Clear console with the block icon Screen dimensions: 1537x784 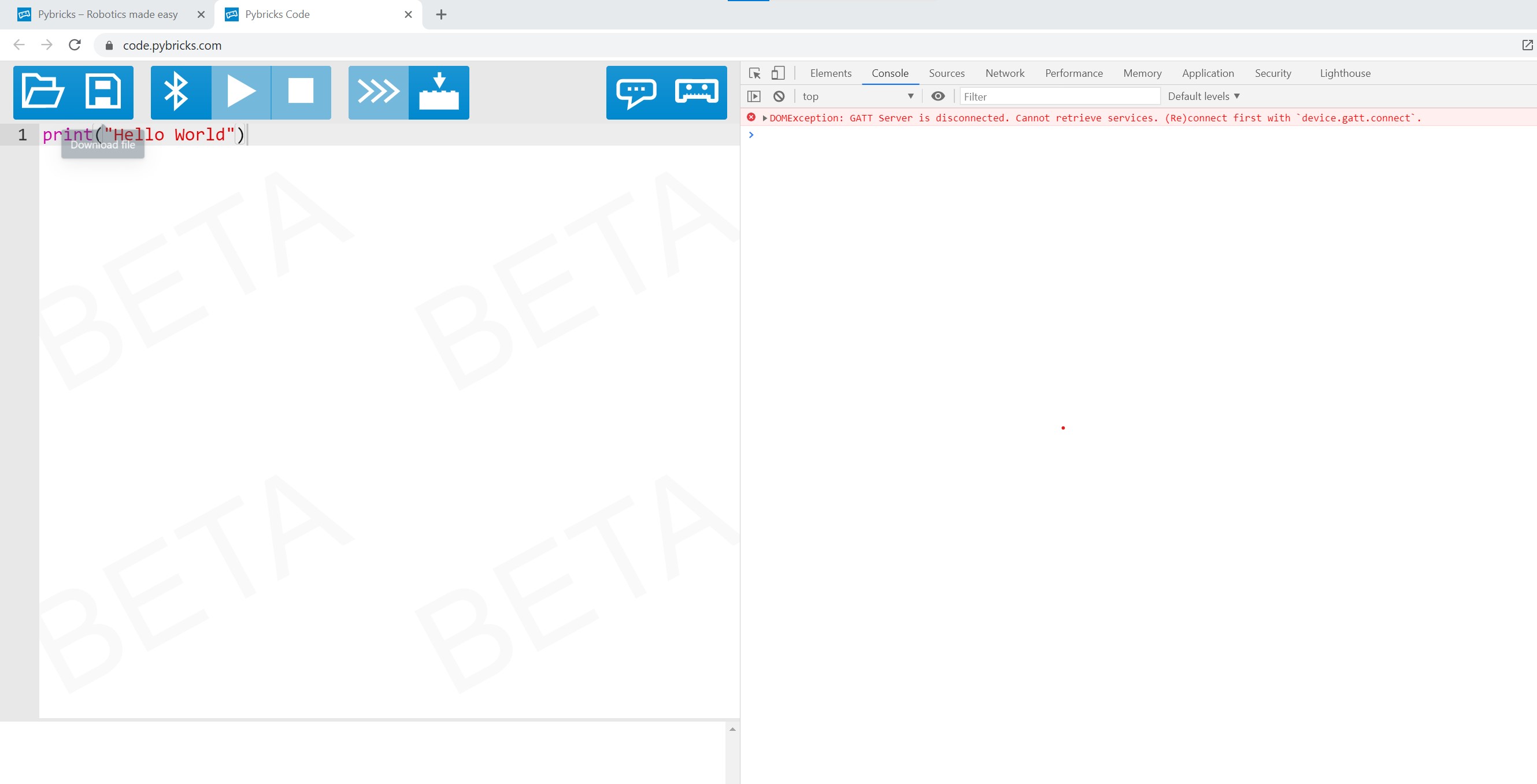(x=779, y=96)
